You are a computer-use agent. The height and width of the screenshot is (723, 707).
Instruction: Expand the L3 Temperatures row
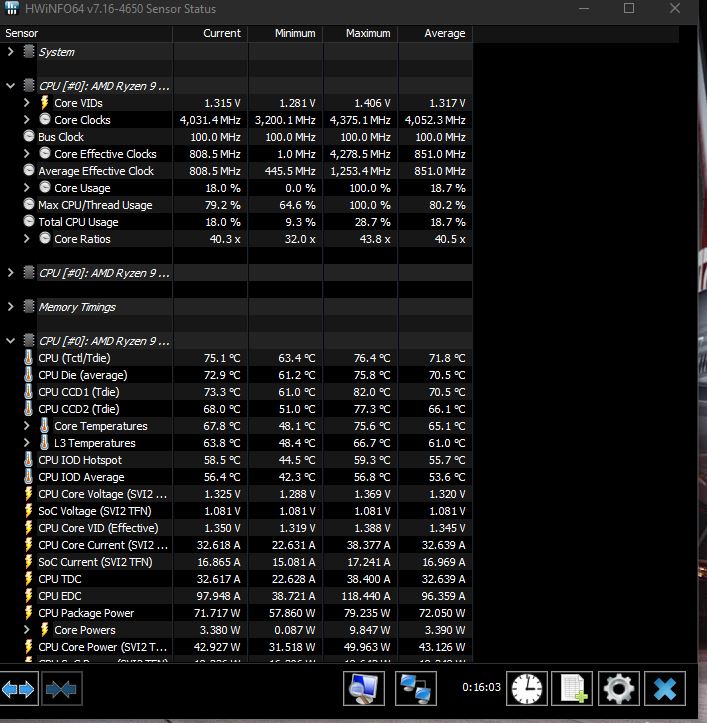pos(27,443)
